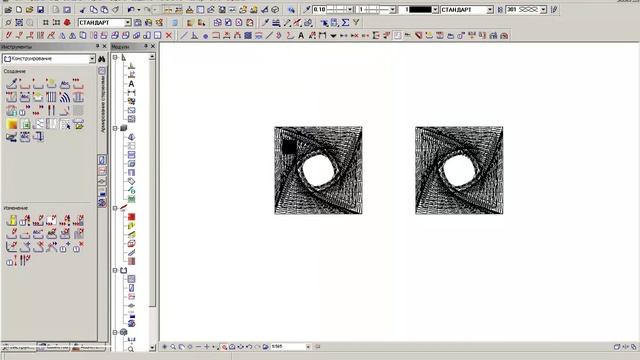Viewport: 640px width, 360px height.
Task: Open the hatch pattern 301 dropdown
Action: coord(543,9)
